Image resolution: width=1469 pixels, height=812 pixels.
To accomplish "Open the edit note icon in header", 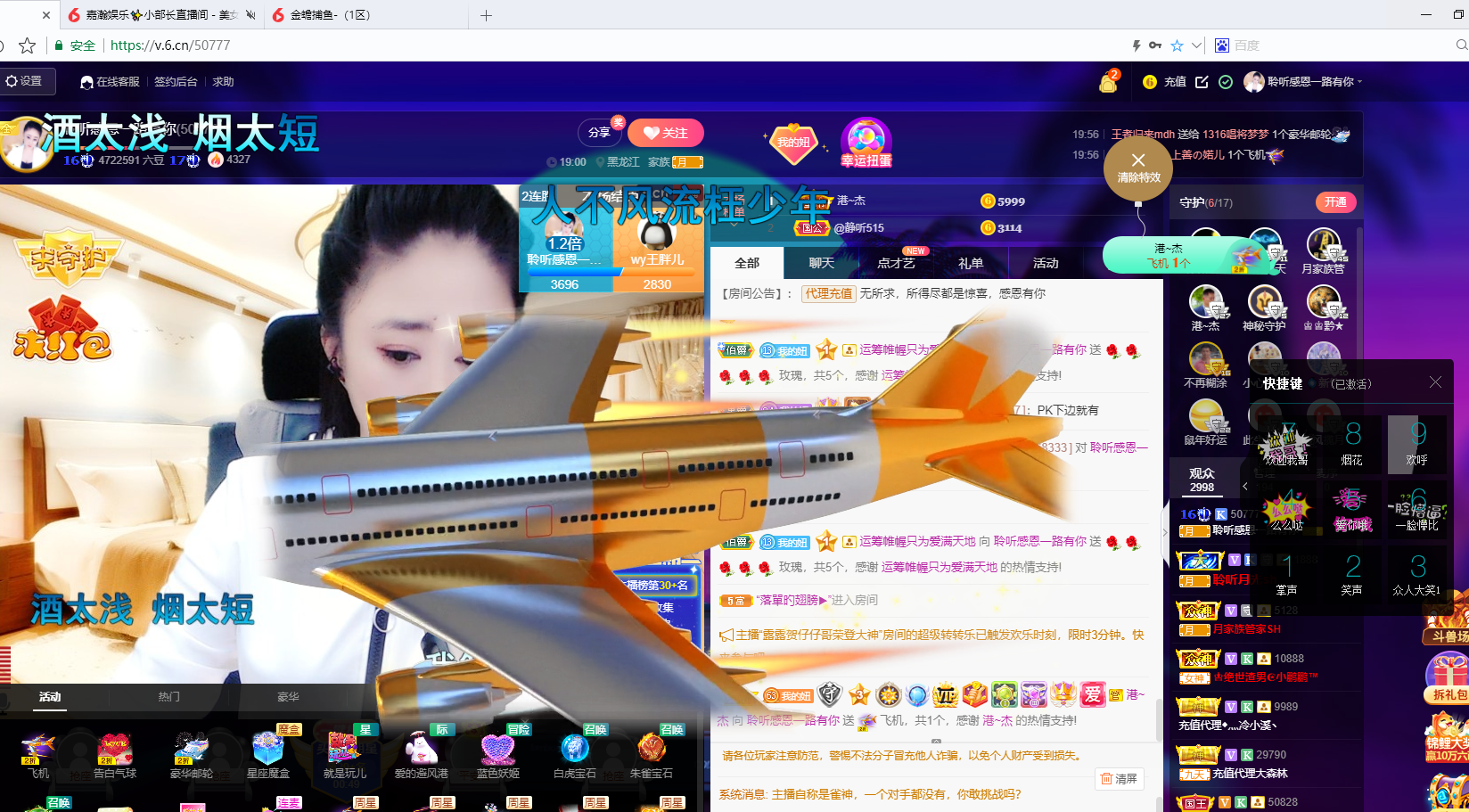I will pos(1202,82).
